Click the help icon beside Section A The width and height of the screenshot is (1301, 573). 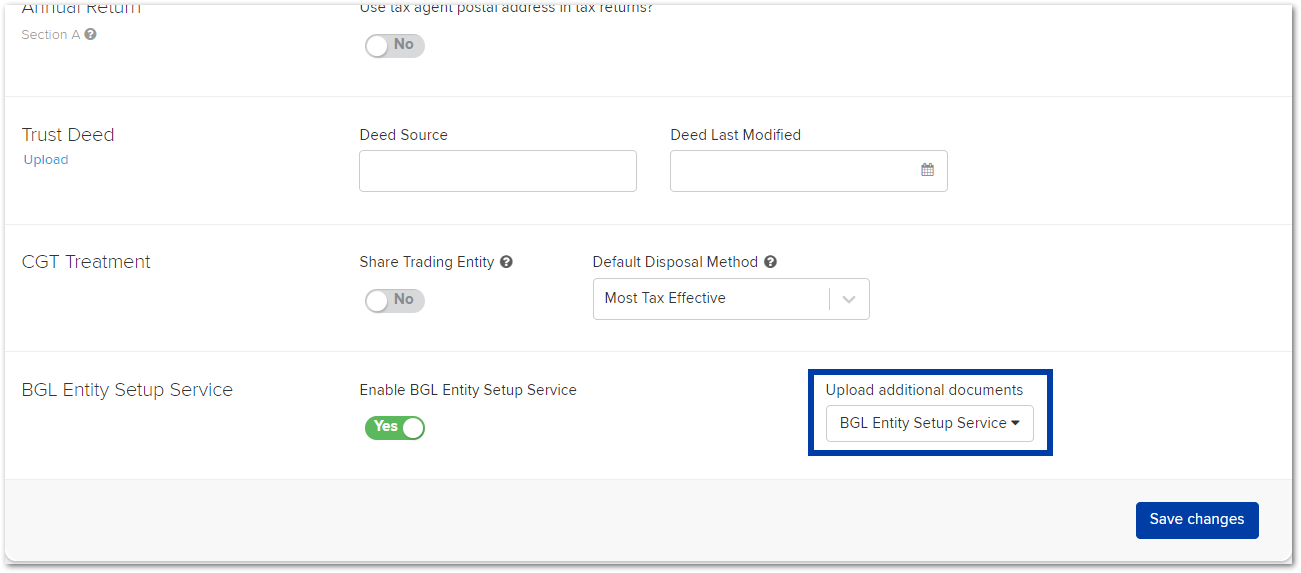click(91, 34)
